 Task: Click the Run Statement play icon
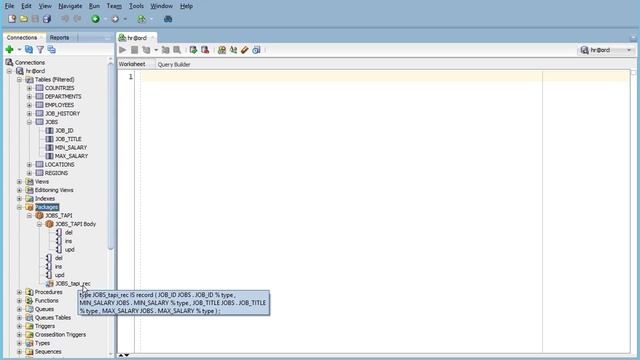(x=122, y=50)
